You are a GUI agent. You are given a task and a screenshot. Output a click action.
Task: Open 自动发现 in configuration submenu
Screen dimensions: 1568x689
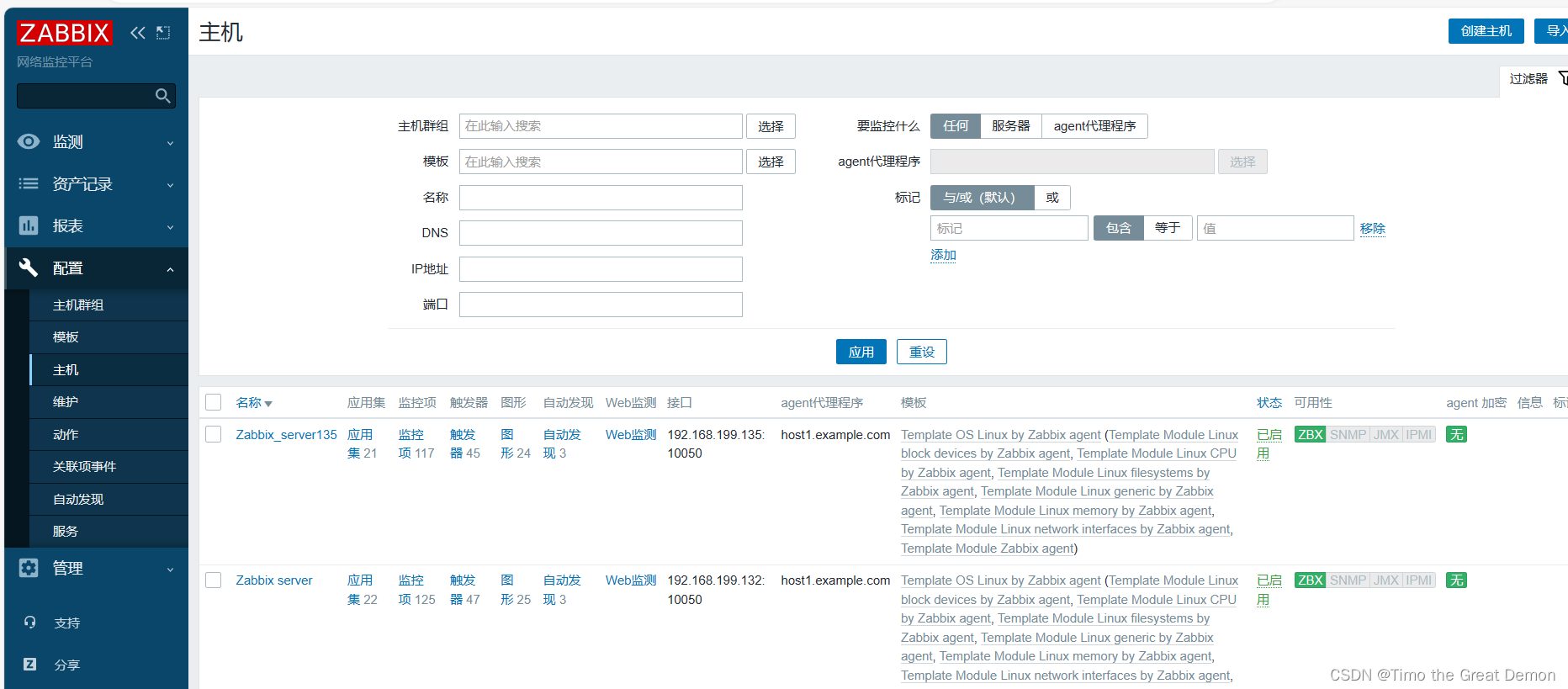(109, 500)
